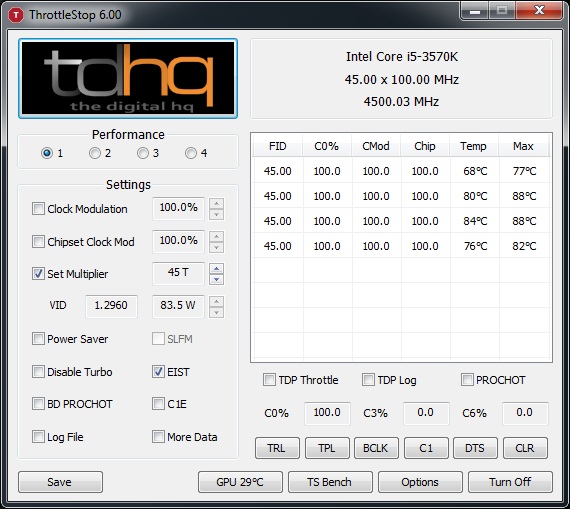Click the C1 button

(x=426, y=448)
